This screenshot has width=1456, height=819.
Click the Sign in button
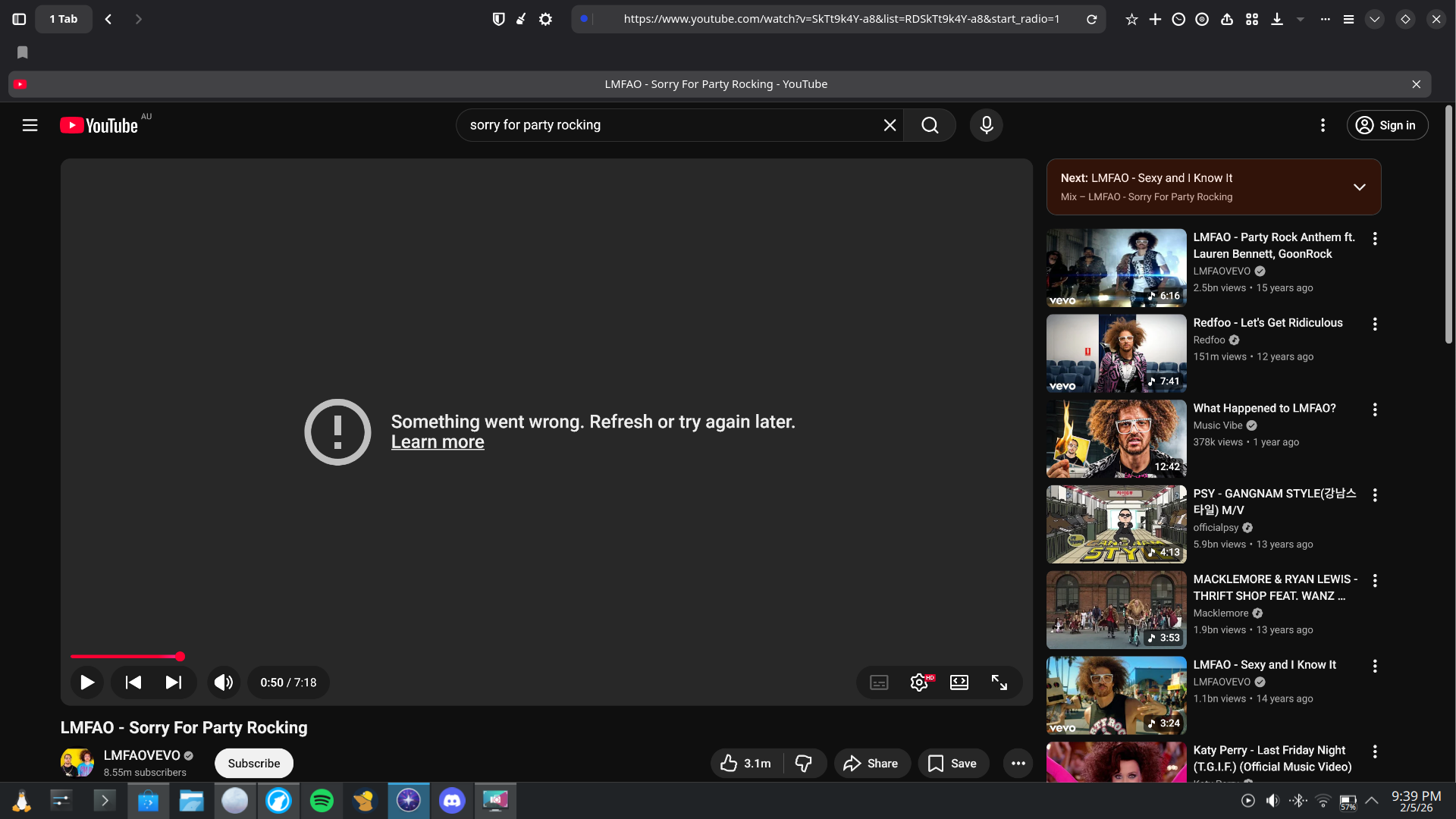[x=1387, y=125]
